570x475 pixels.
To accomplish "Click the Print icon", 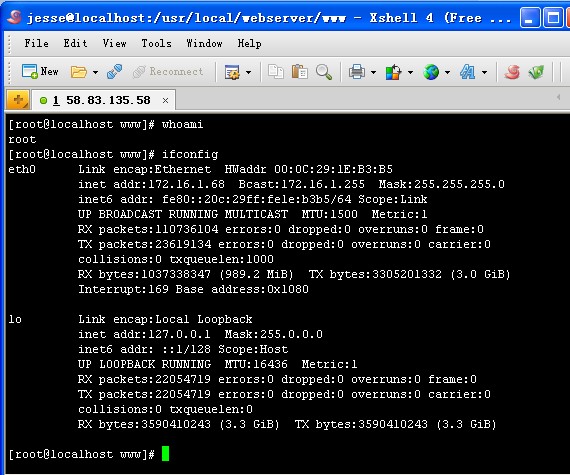I will click(x=357, y=72).
